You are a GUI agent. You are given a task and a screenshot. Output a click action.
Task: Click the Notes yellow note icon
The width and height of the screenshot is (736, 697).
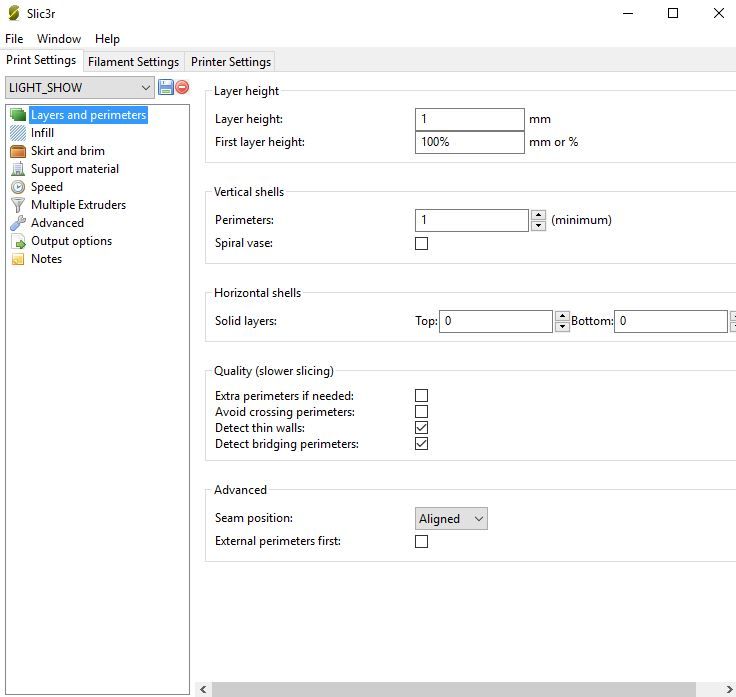tap(18, 259)
